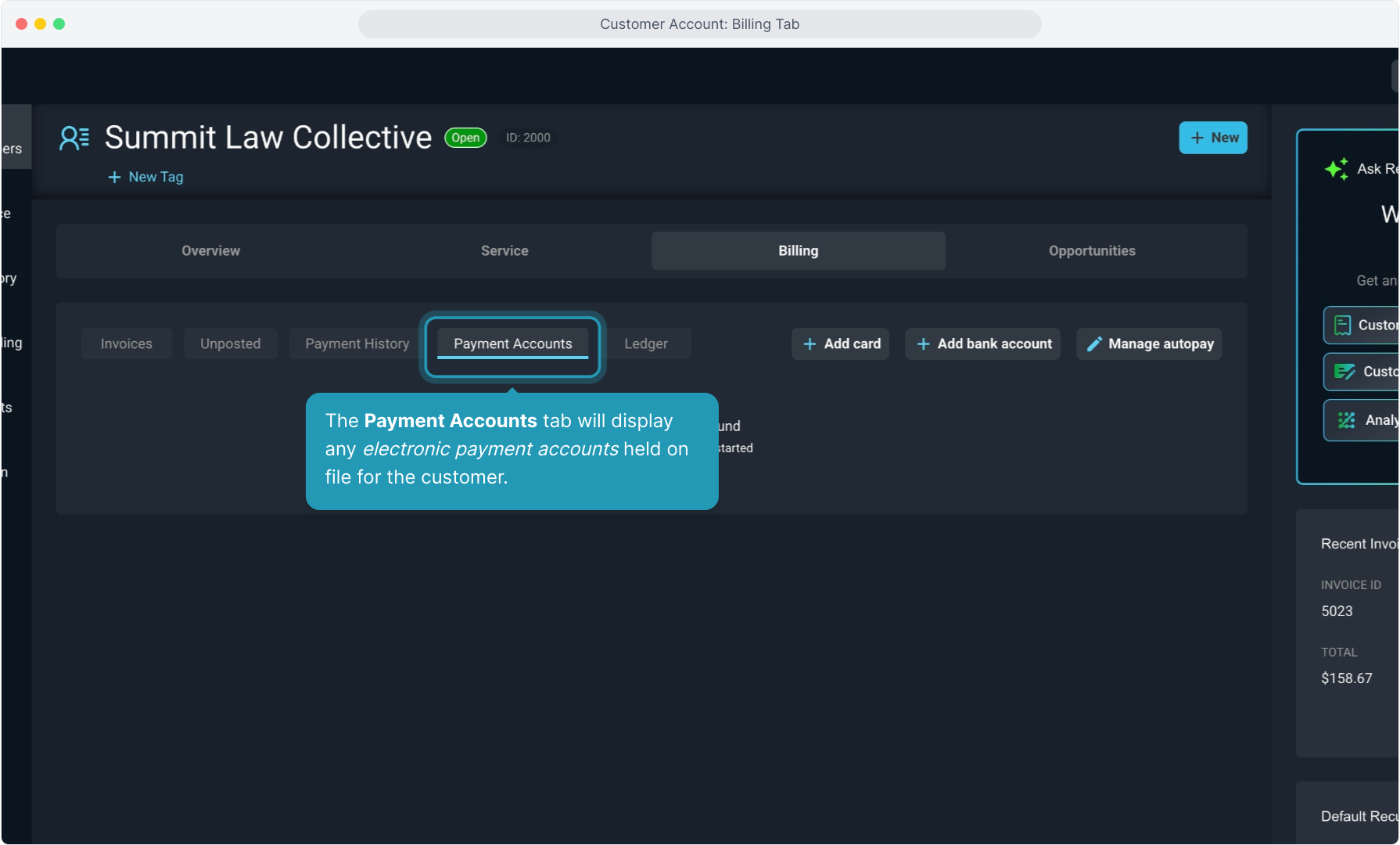Click the edit-note icon on the second Customer suggestion
This screenshot has height=845, width=1400.
click(1344, 372)
